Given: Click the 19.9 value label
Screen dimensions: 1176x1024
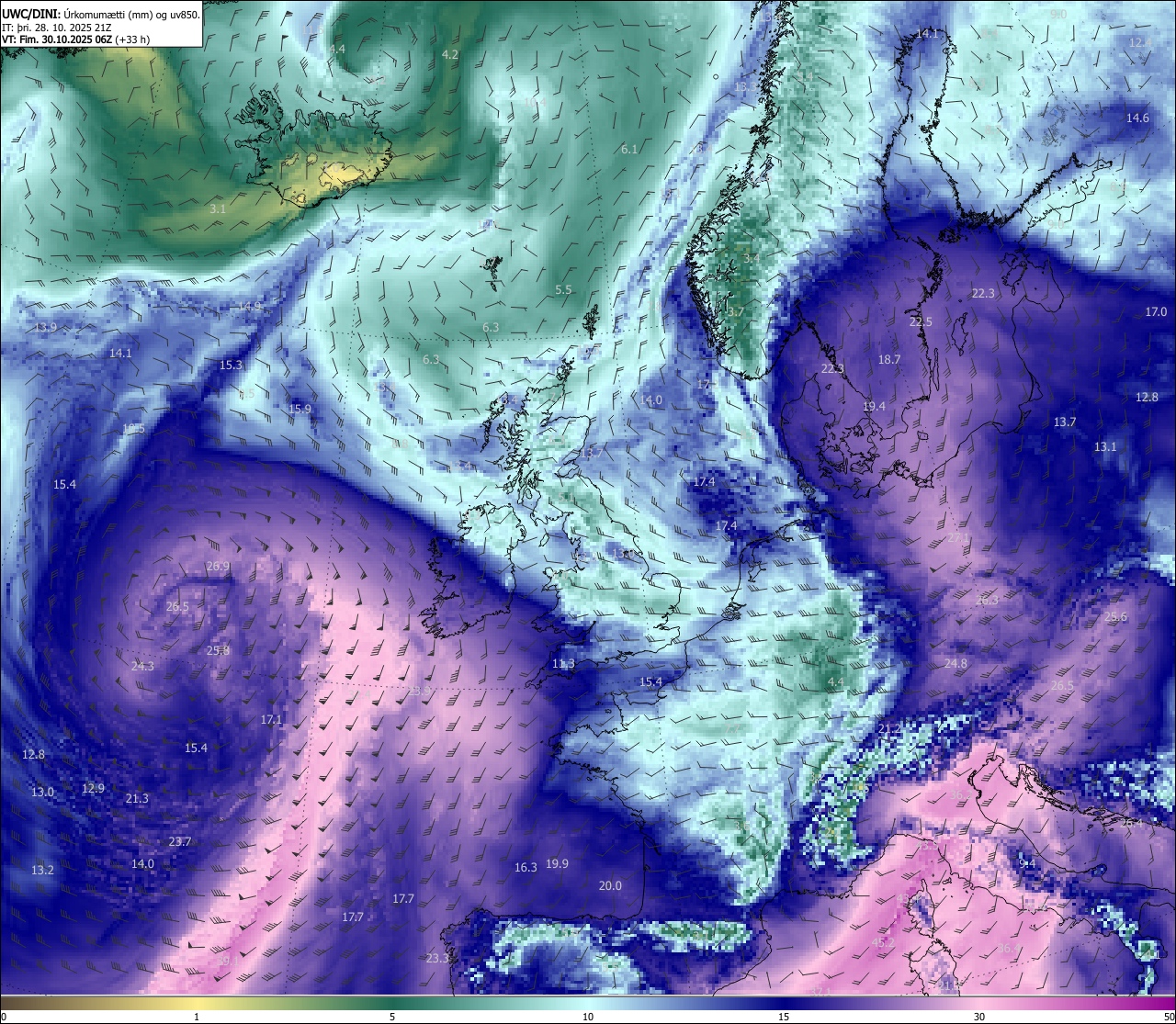Looking at the screenshot, I should pyautogui.click(x=557, y=863).
